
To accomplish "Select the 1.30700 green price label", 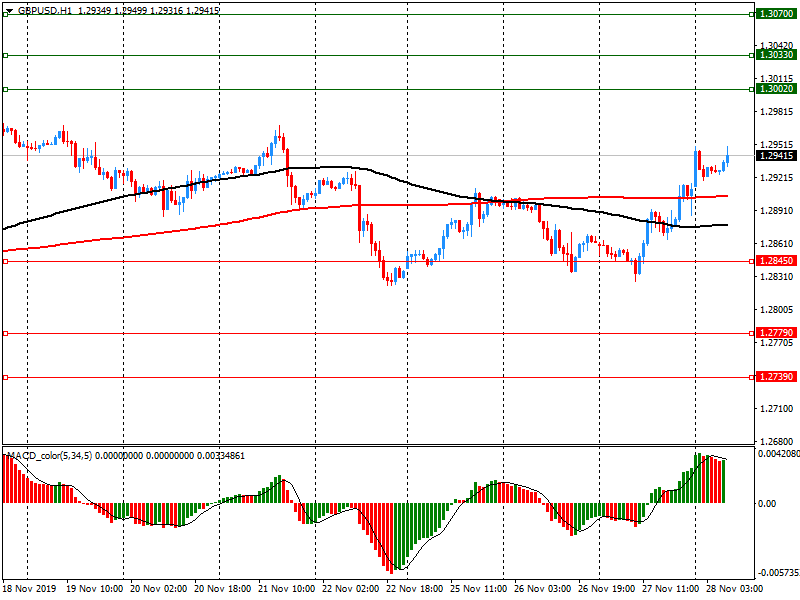I will point(776,14).
